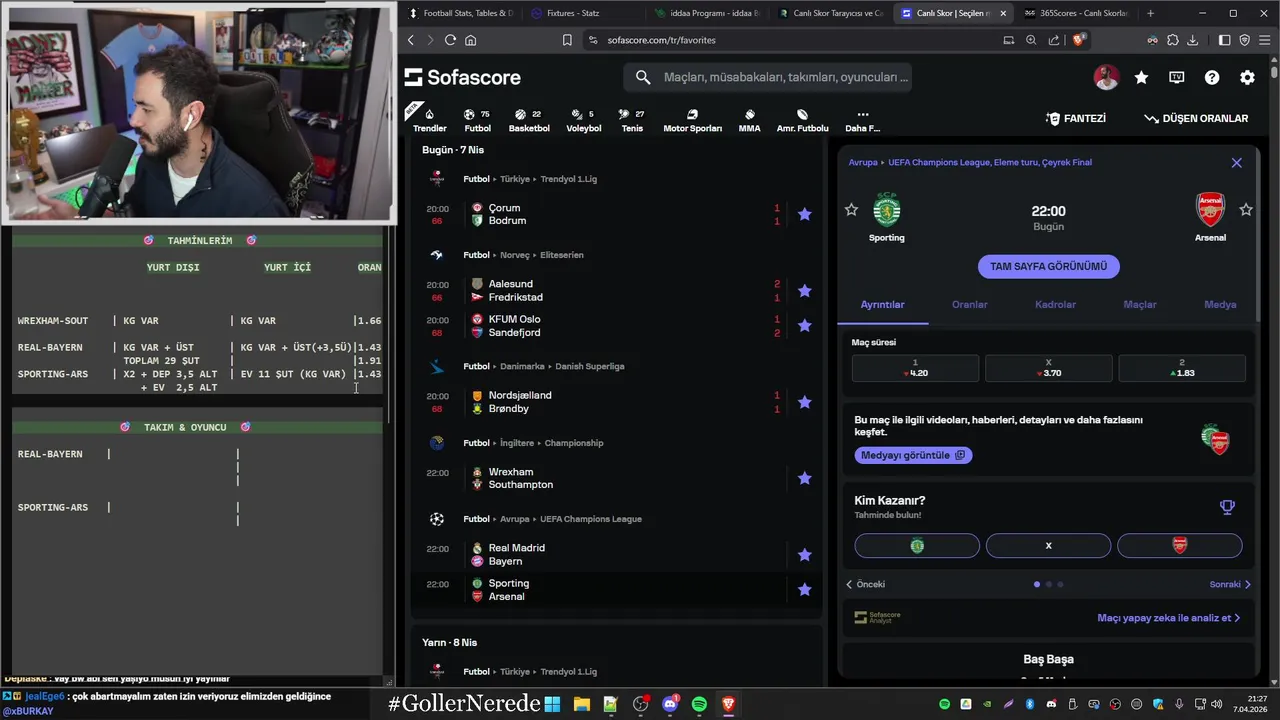Reload the browser page

pyautogui.click(x=450, y=40)
